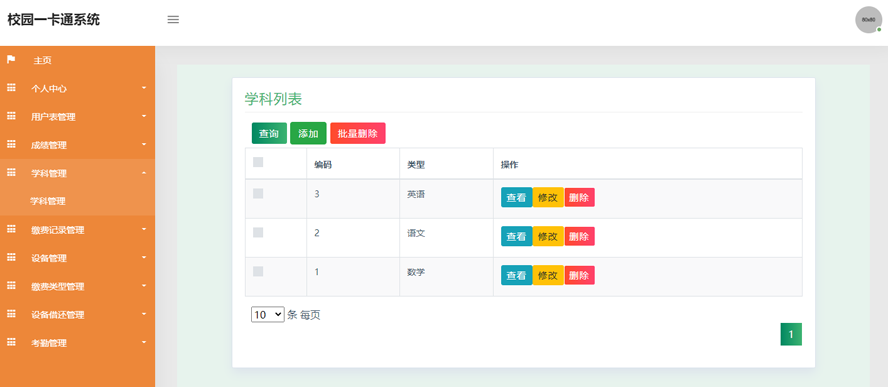Click 删除 for the 语文 row
This screenshot has height=387, width=888.
point(579,236)
